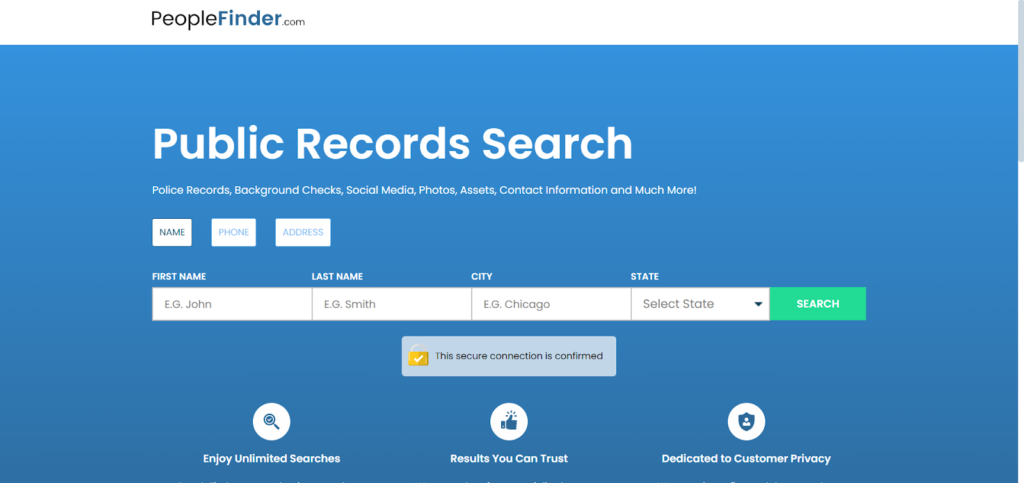Click the padlock secure connection icon
The height and width of the screenshot is (483, 1024).
click(x=418, y=356)
